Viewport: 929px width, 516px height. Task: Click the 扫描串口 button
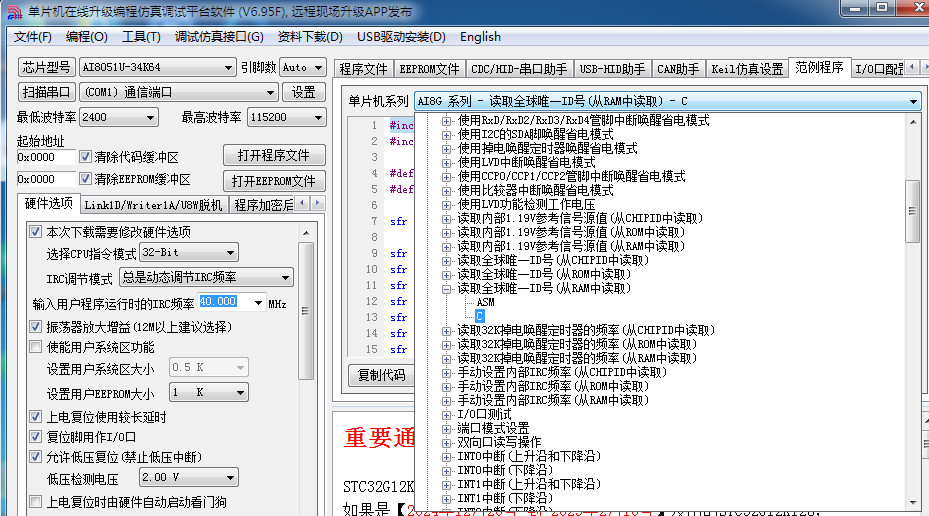click(x=46, y=92)
